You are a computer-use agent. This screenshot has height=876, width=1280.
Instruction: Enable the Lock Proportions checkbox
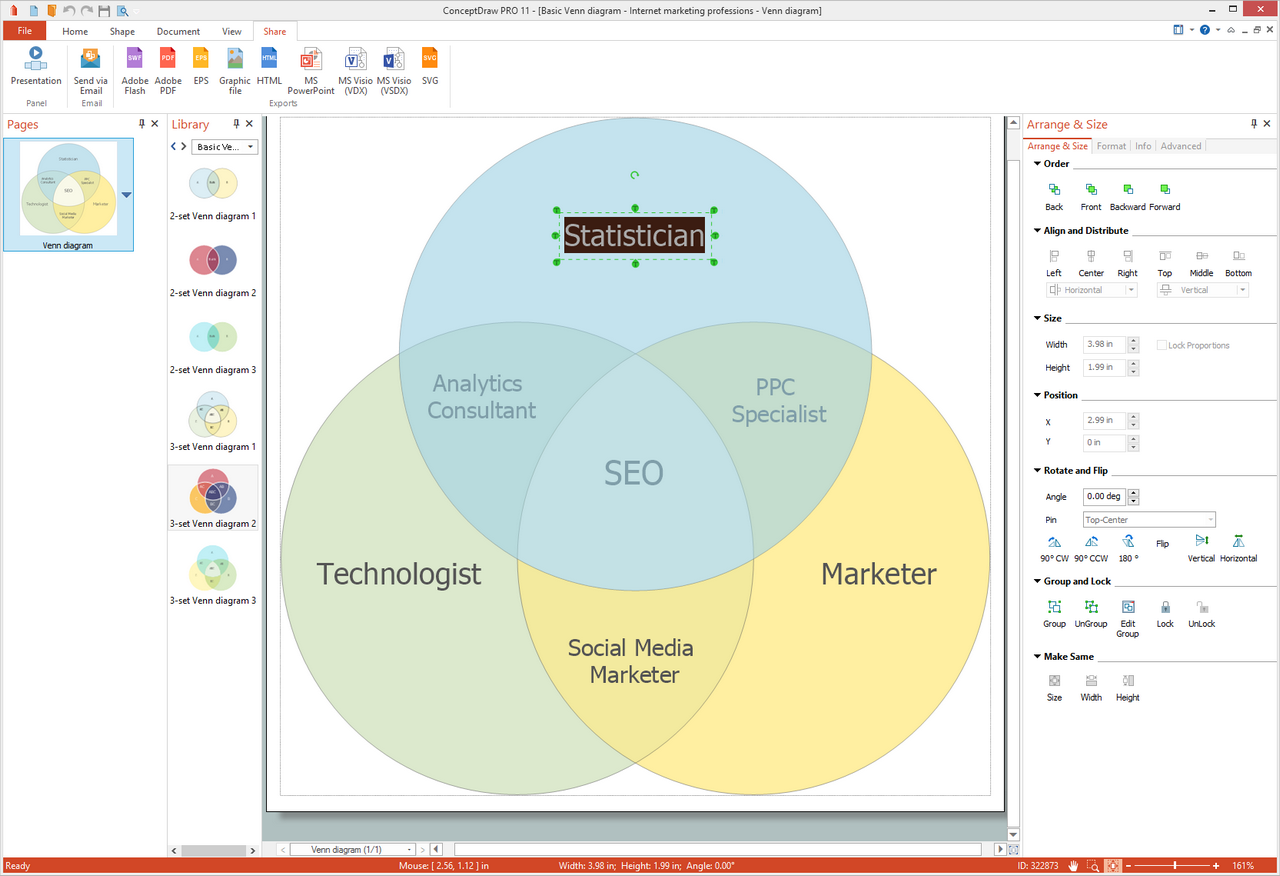[1162, 345]
